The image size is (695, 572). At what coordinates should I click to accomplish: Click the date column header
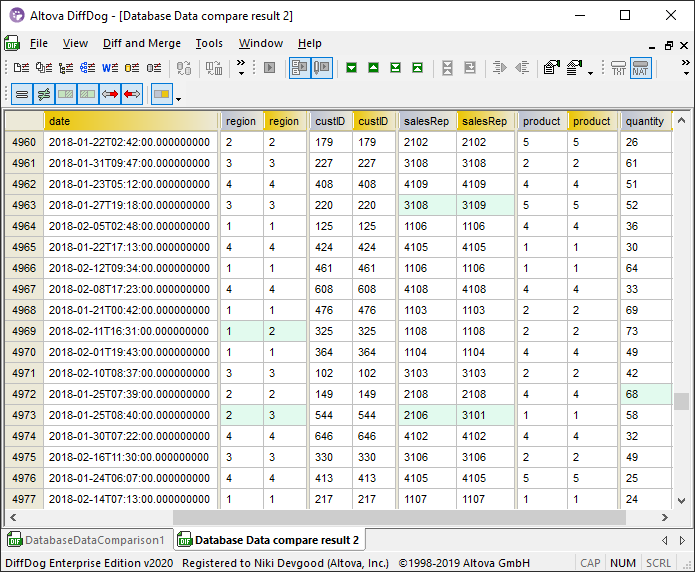pyautogui.click(x=130, y=121)
